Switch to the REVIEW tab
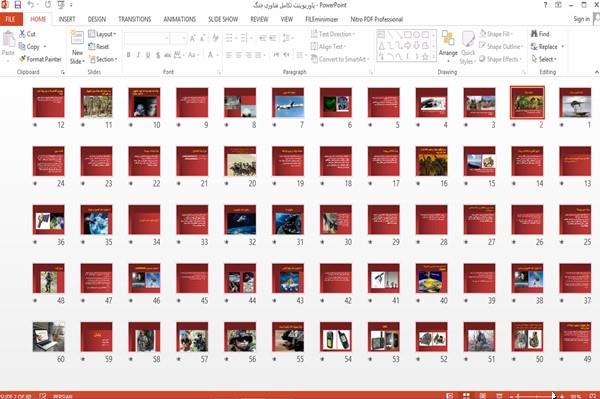Viewport: 600px width, 399px height. pyautogui.click(x=259, y=19)
